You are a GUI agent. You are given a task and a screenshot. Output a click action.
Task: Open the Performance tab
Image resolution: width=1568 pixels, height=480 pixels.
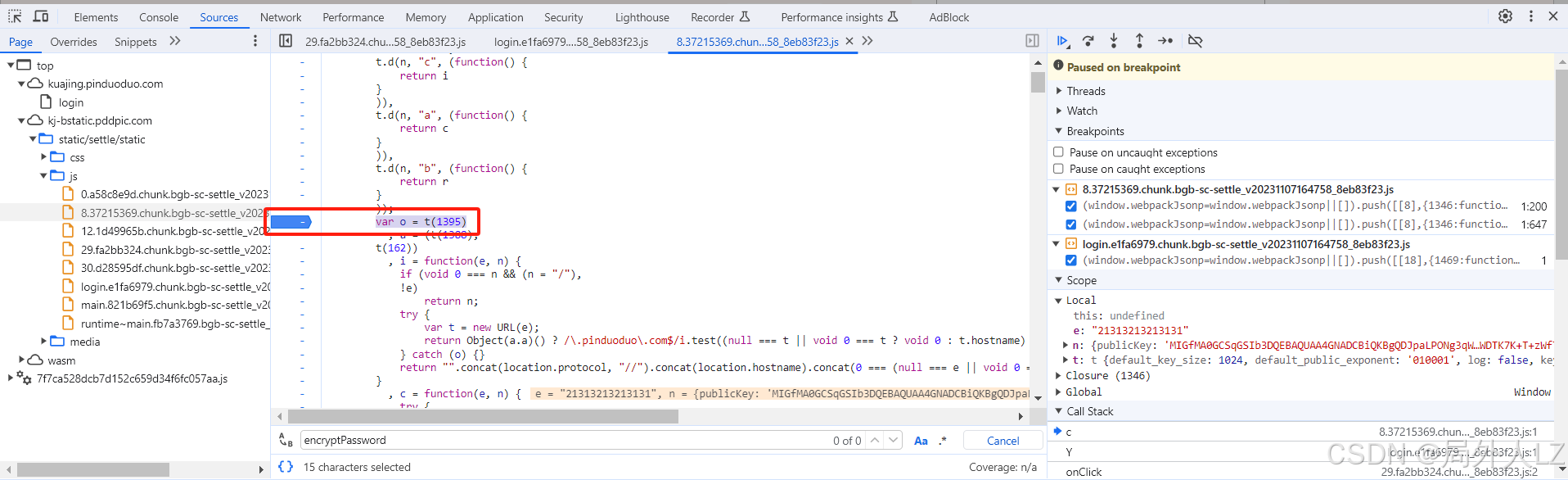(354, 17)
